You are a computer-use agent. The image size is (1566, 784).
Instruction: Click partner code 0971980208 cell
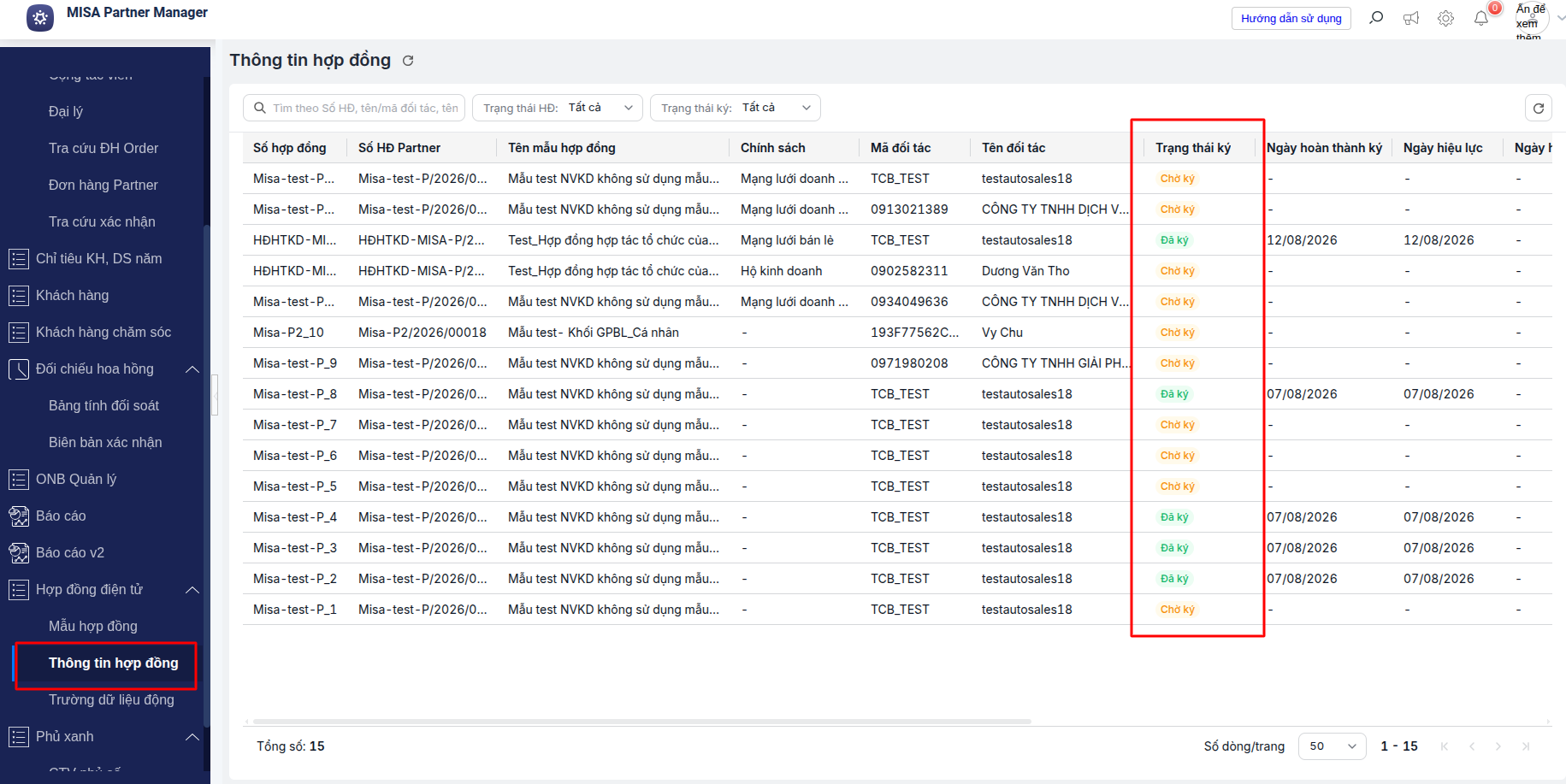pos(909,363)
